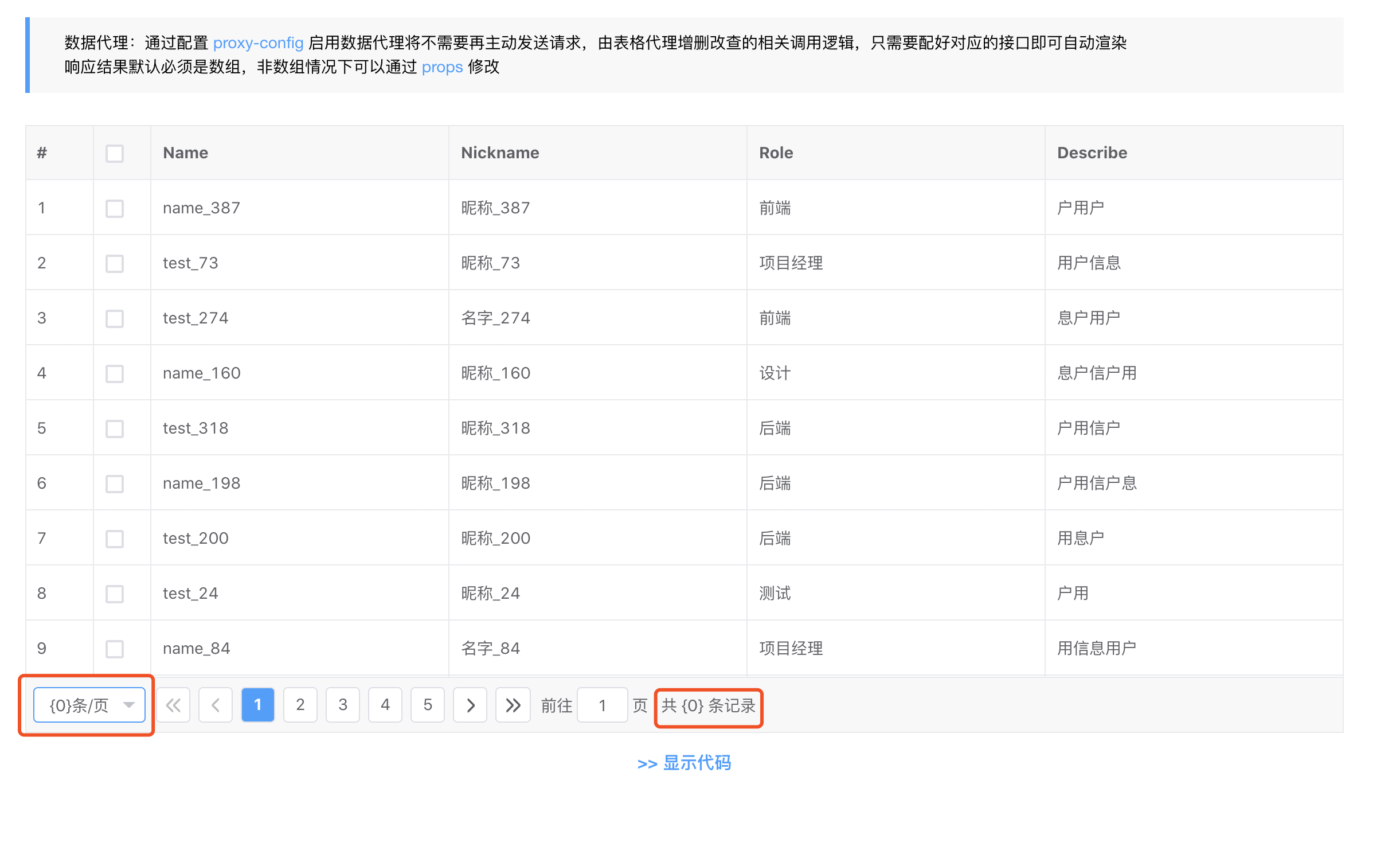Click the 显示代码 show code link

point(685,763)
